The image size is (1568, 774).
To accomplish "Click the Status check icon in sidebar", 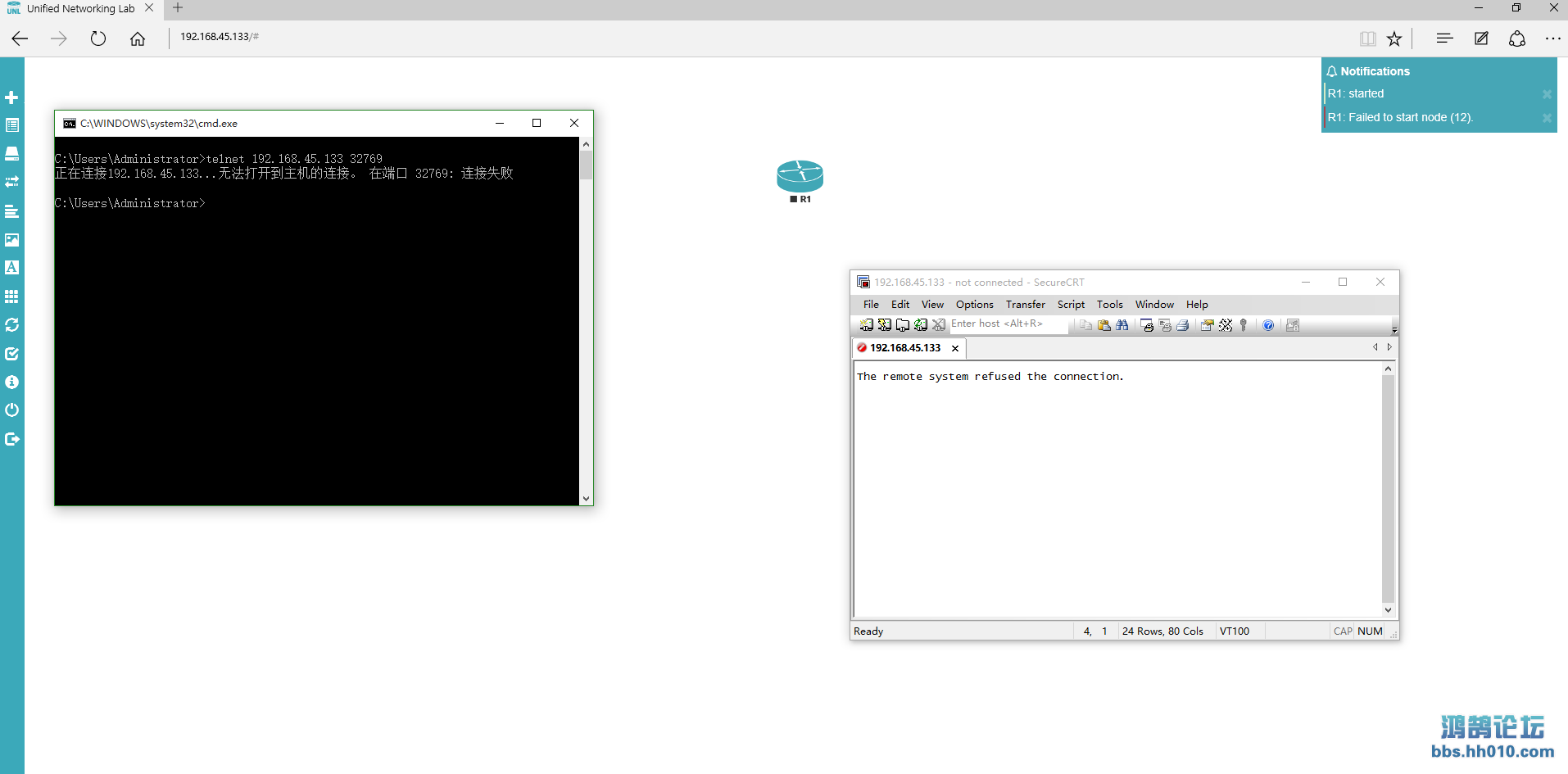I will [11, 354].
